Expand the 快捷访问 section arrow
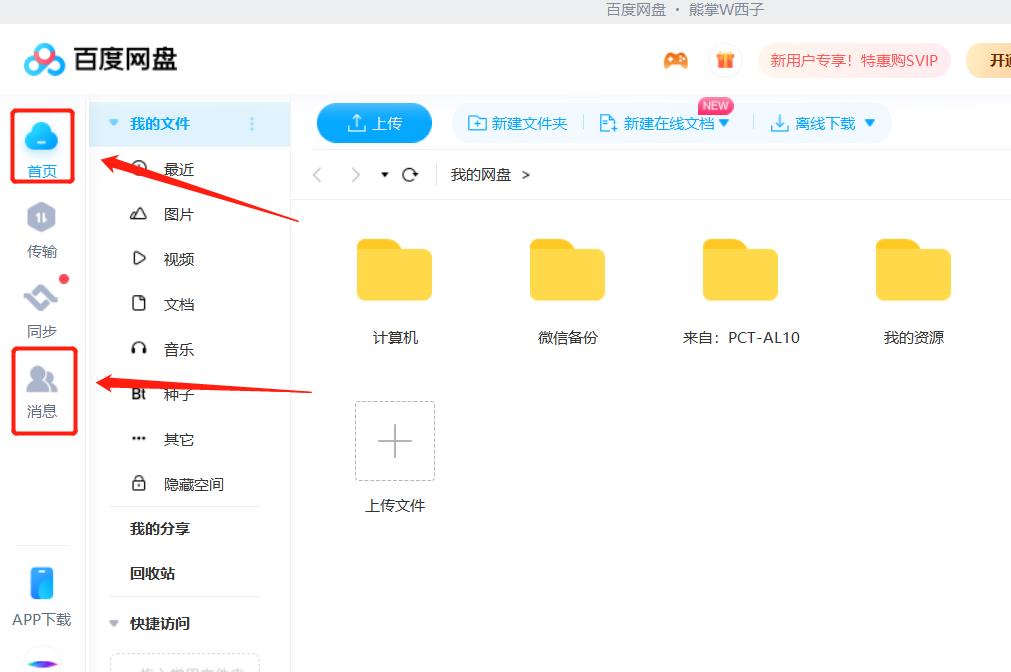 pyautogui.click(x=114, y=623)
